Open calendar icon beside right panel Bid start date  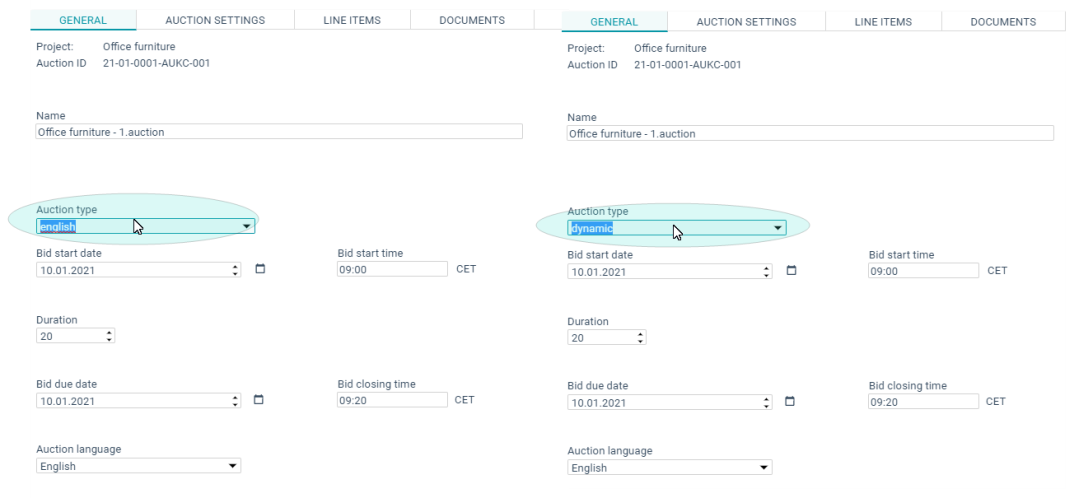tap(791, 271)
